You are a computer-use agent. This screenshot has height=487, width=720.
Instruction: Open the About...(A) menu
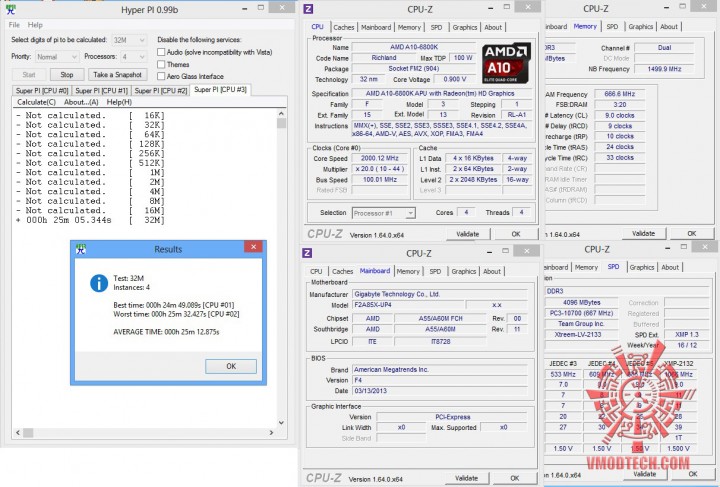pyautogui.click(x=81, y=102)
